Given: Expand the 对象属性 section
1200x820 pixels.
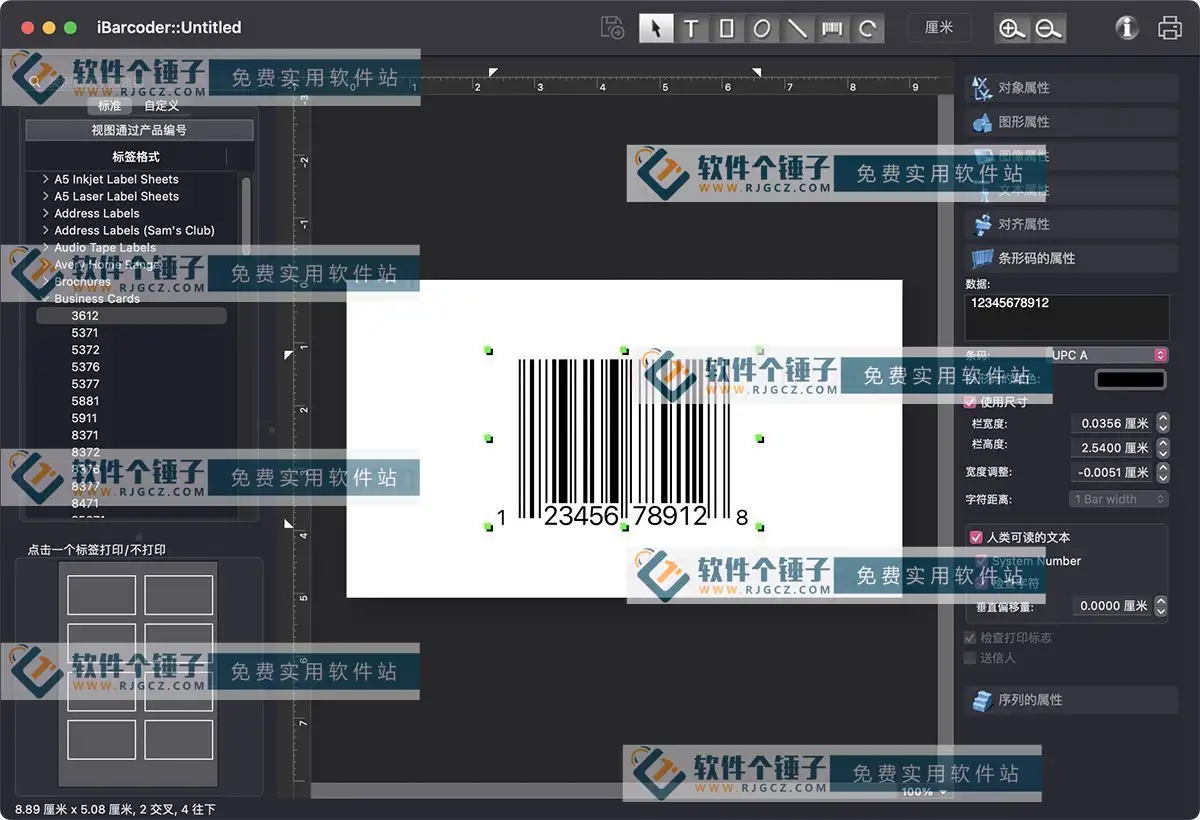Looking at the screenshot, I should (1072, 88).
